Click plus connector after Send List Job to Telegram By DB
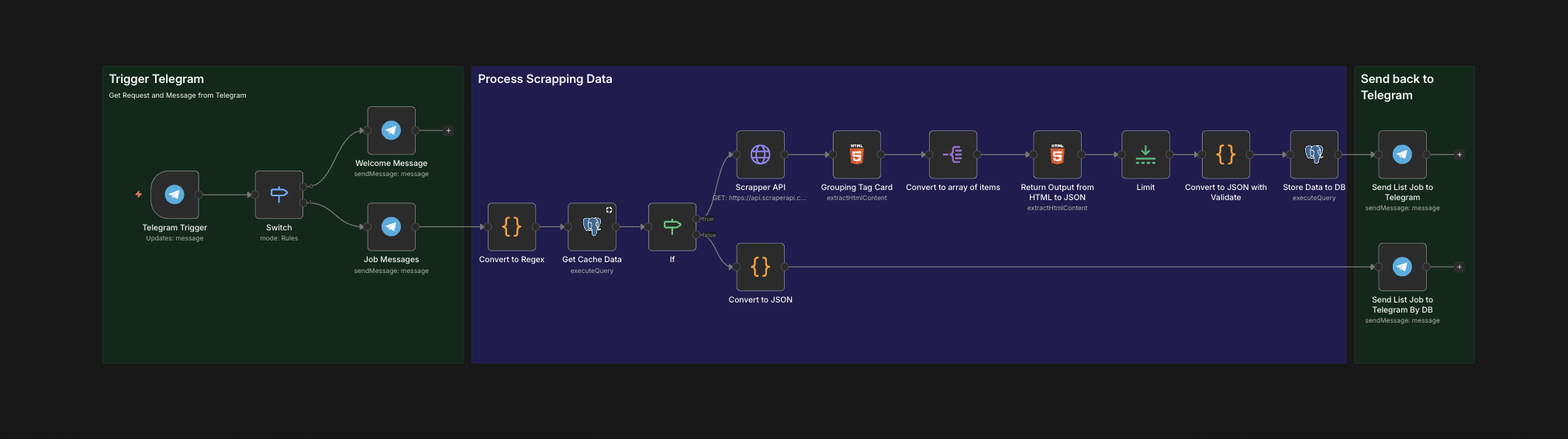Viewport: 1568px width, 439px height. click(x=1459, y=267)
